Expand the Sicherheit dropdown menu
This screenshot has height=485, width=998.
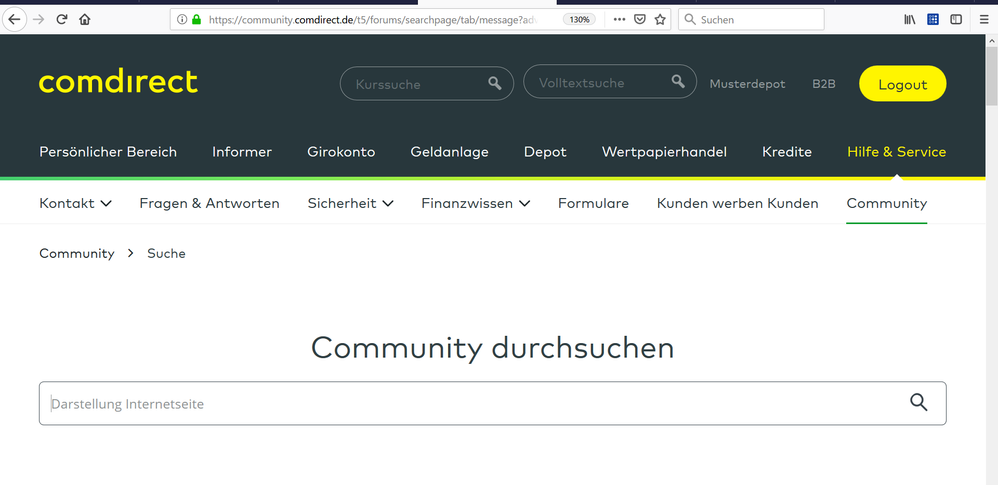click(350, 203)
